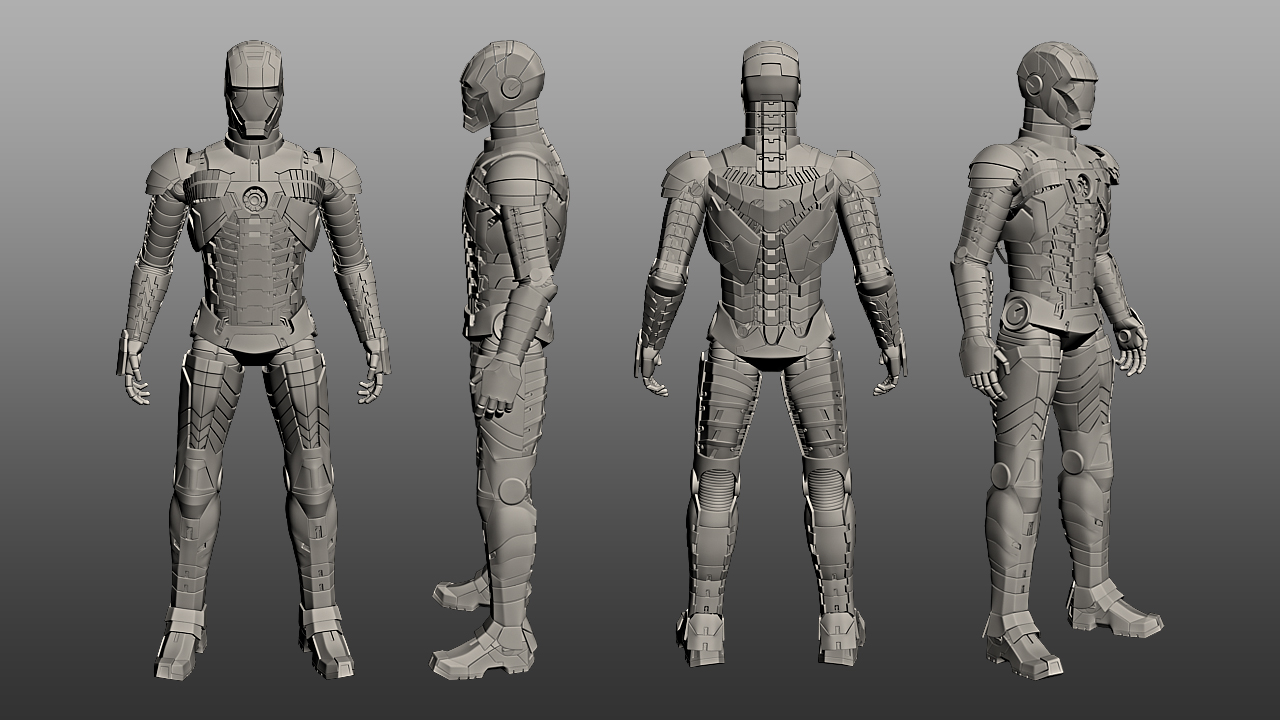Select the side-profile armor figure

click(x=500, y=360)
